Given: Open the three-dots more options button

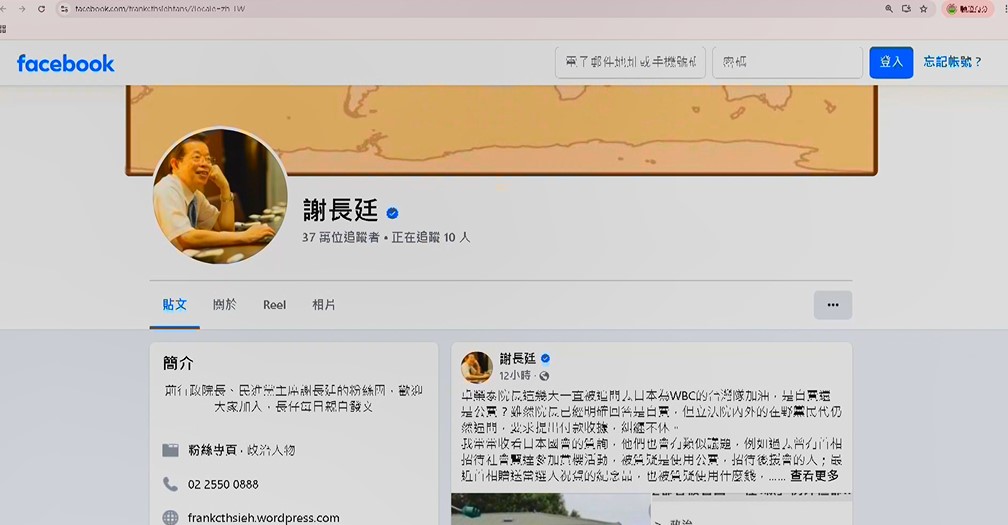Looking at the screenshot, I should (832, 305).
